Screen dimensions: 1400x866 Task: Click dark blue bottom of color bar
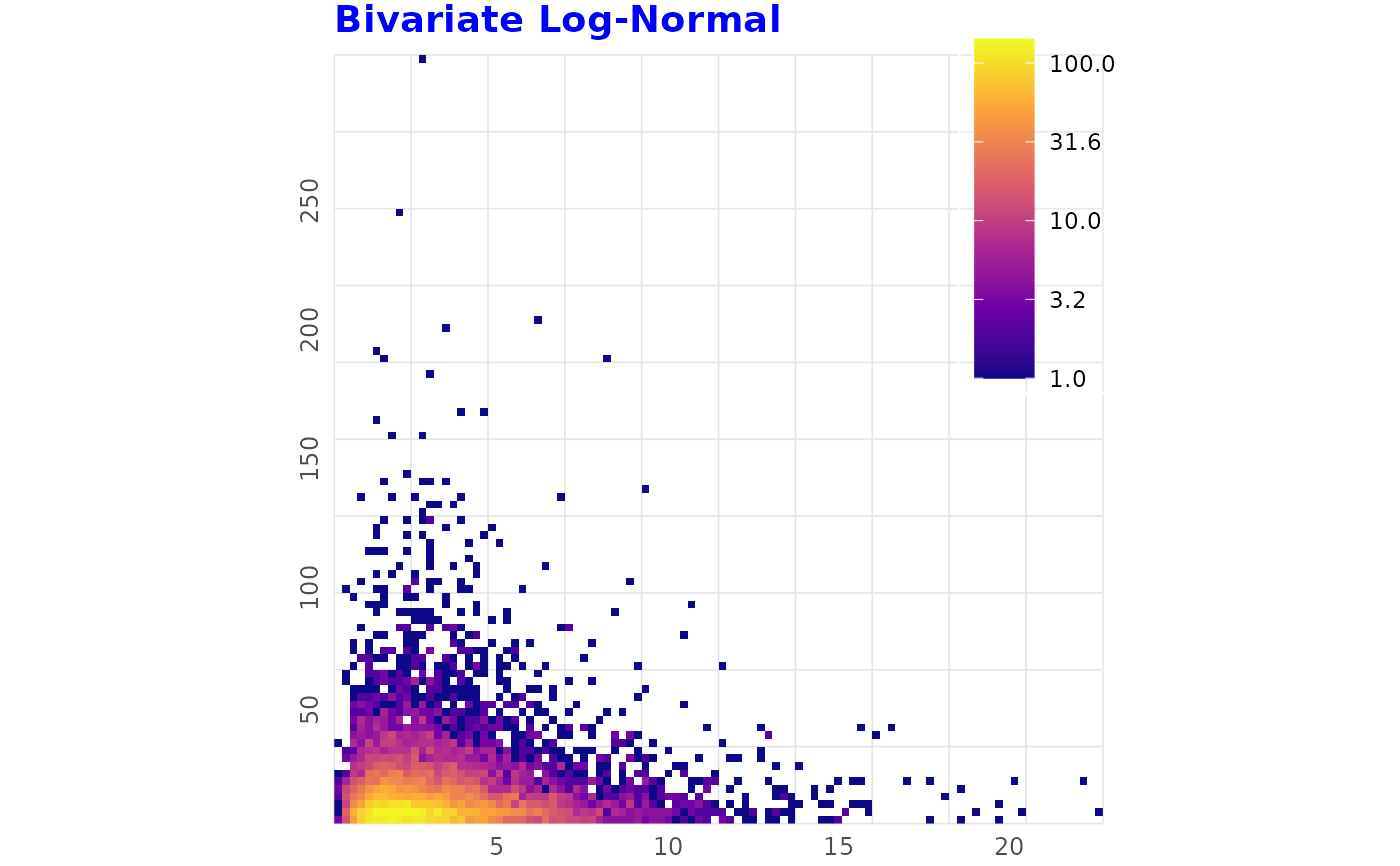pyautogui.click(x=1004, y=373)
